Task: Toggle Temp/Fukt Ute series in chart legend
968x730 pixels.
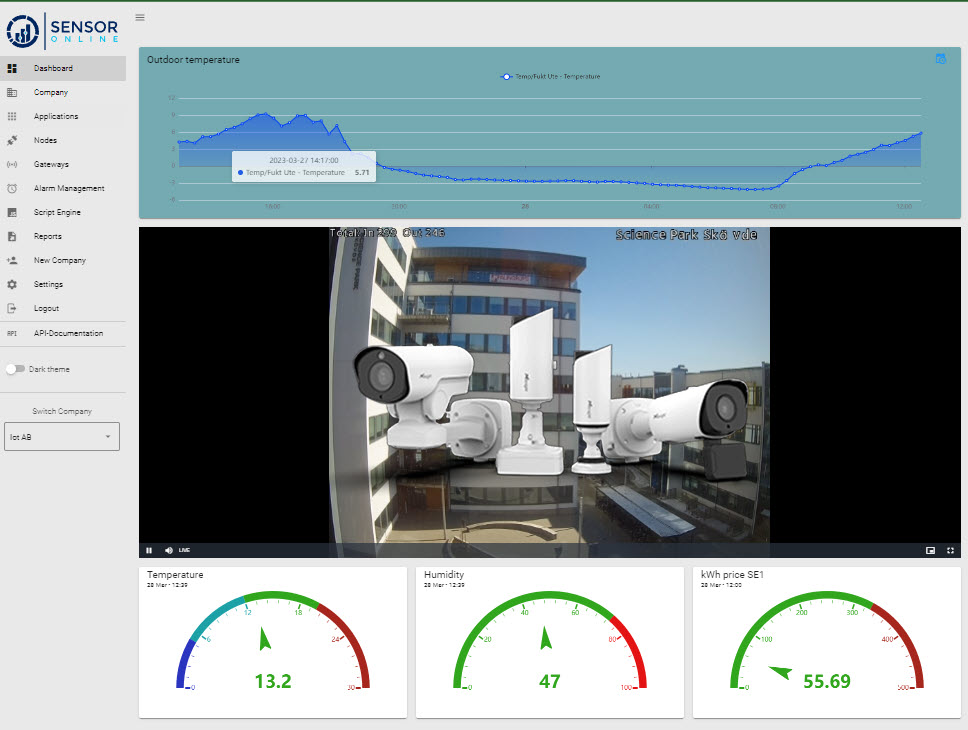Action: (x=550, y=76)
